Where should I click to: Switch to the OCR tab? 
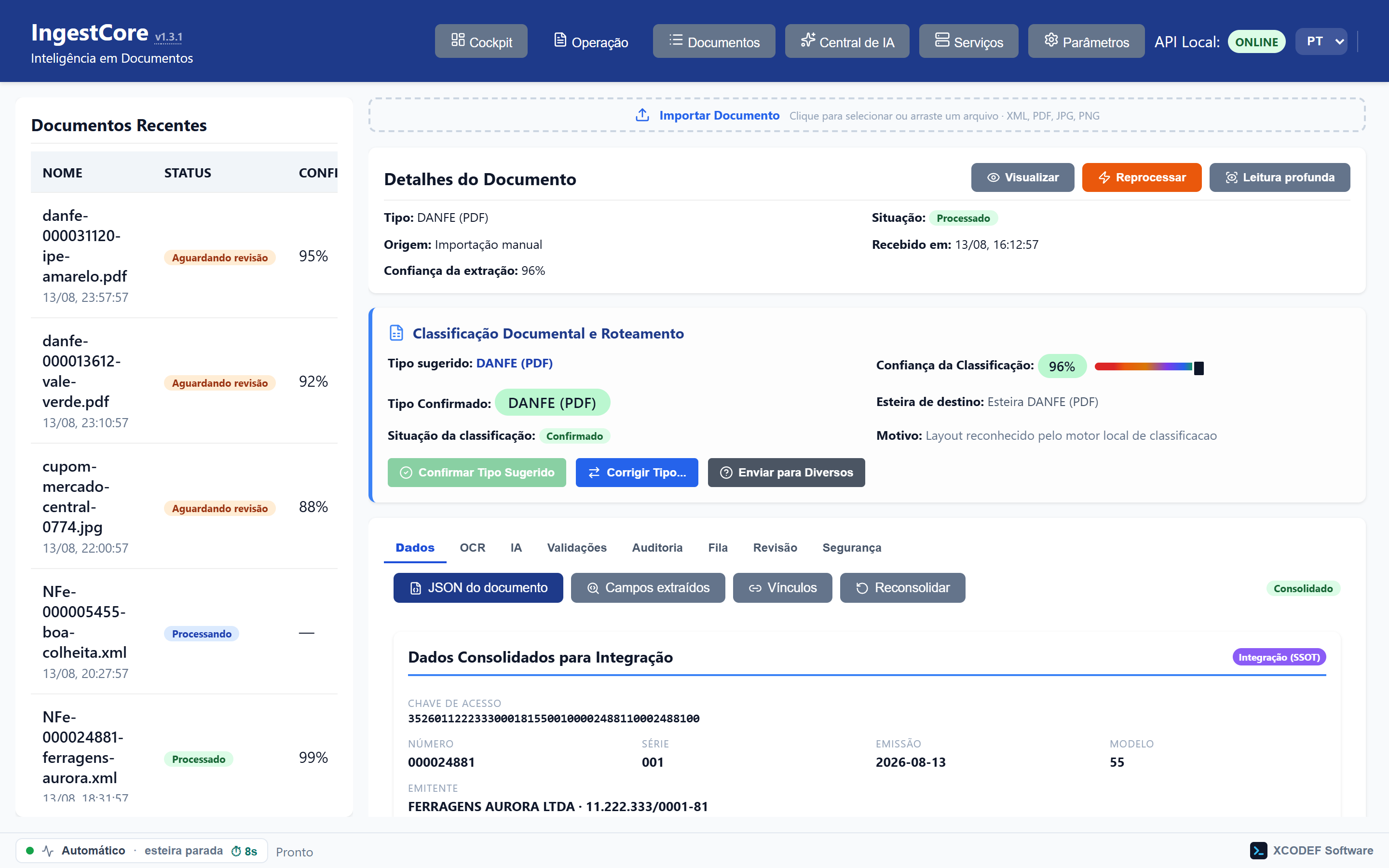[472, 548]
